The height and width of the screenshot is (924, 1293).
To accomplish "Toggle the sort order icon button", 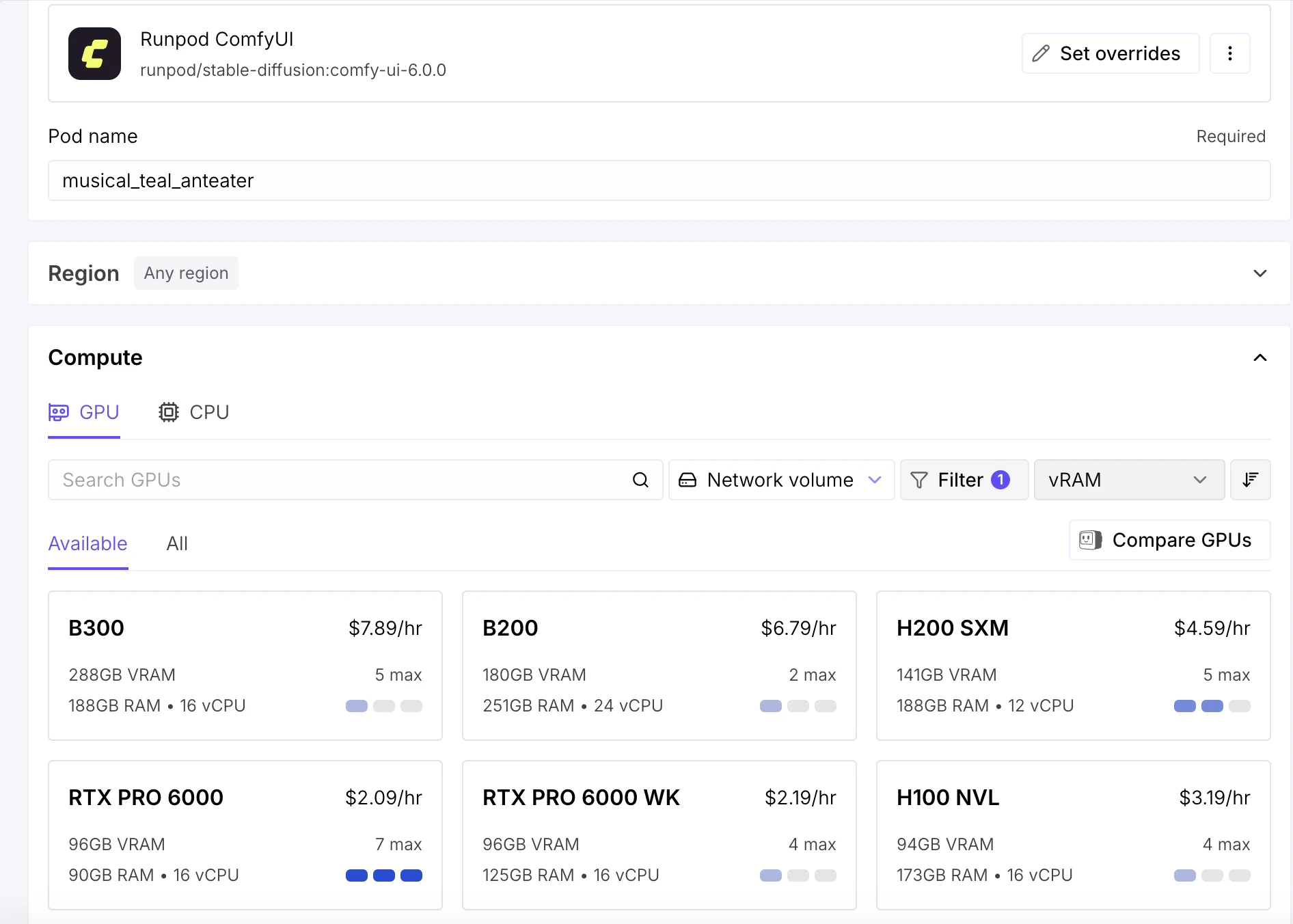I will click(1250, 480).
